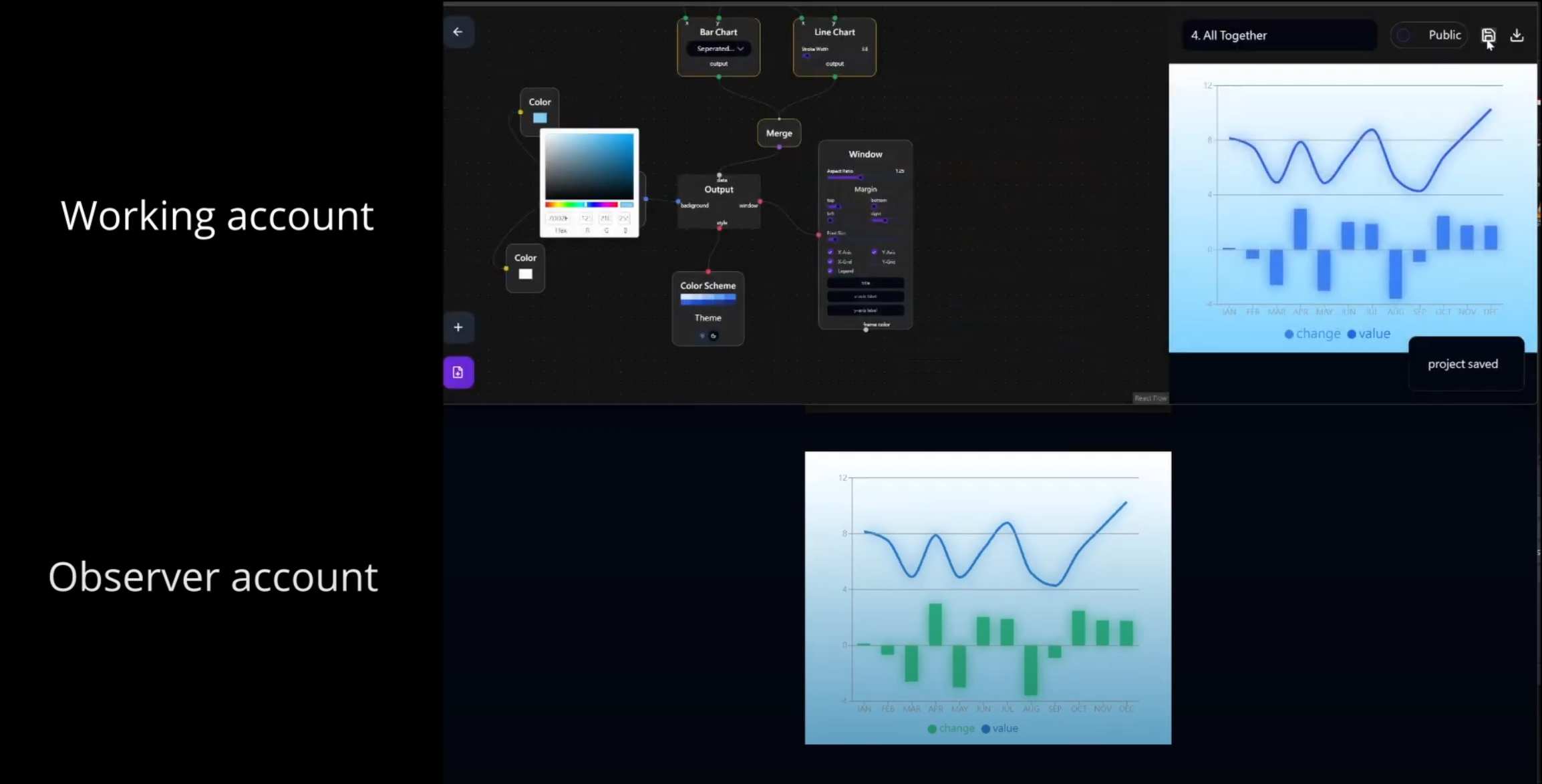The width and height of the screenshot is (1542, 784).
Task: Click the plus add-node button
Action: (x=458, y=327)
